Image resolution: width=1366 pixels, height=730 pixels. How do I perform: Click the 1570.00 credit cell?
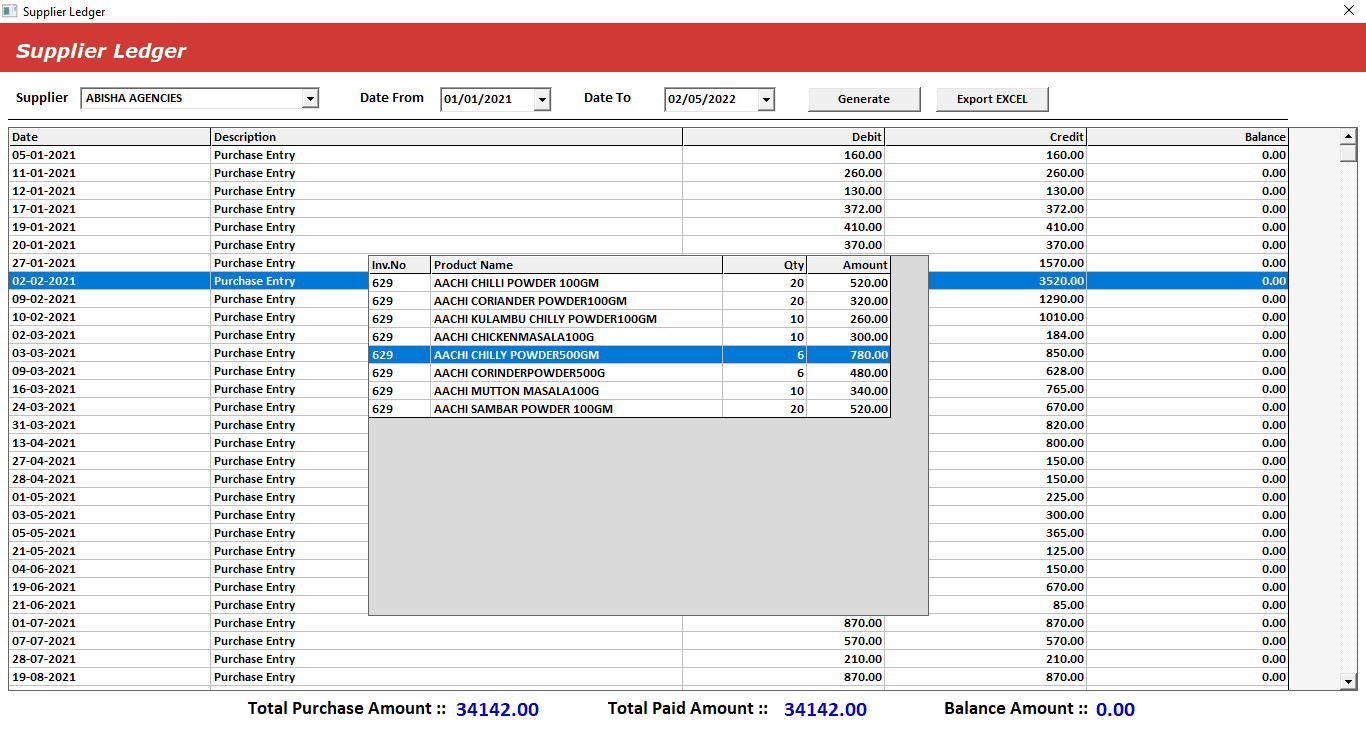(1007, 263)
